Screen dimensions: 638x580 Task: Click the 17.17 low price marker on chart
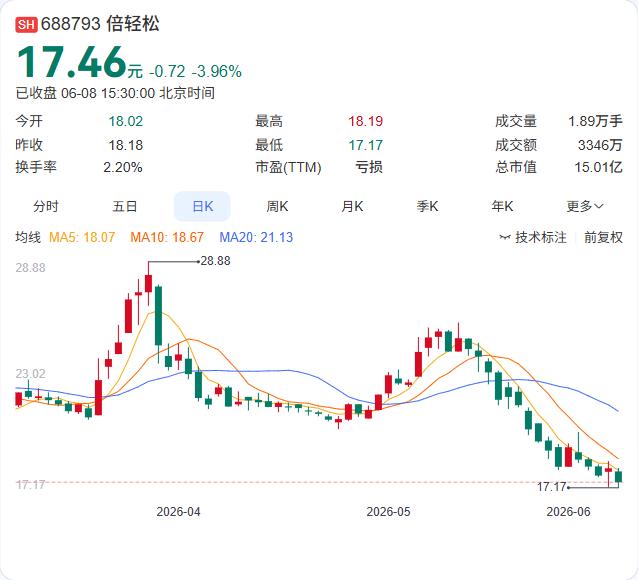[x=552, y=486]
